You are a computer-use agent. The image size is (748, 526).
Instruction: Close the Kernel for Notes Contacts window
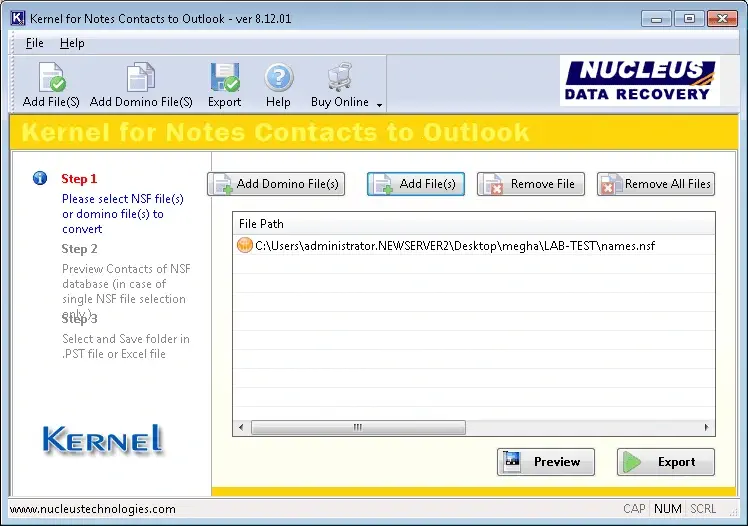(x=722, y=19)
